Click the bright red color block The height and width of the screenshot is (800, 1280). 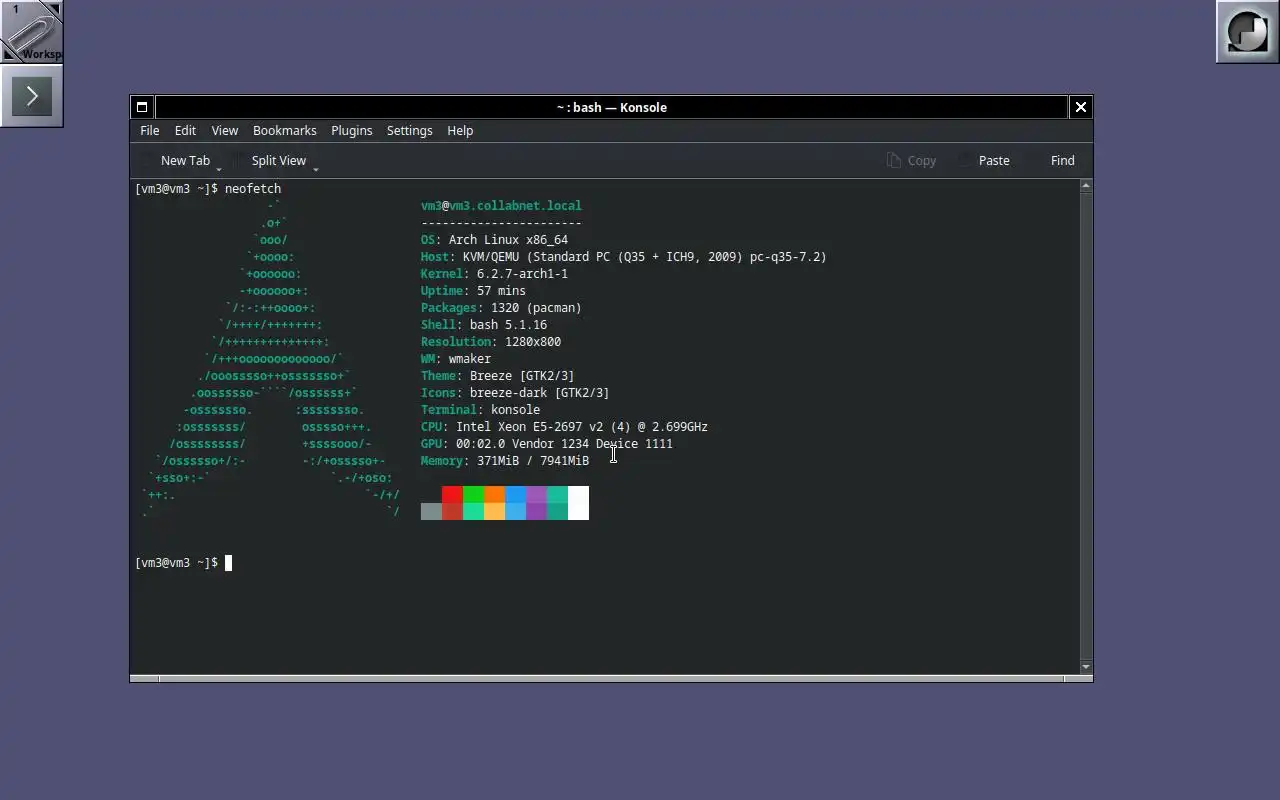[452, 495]
